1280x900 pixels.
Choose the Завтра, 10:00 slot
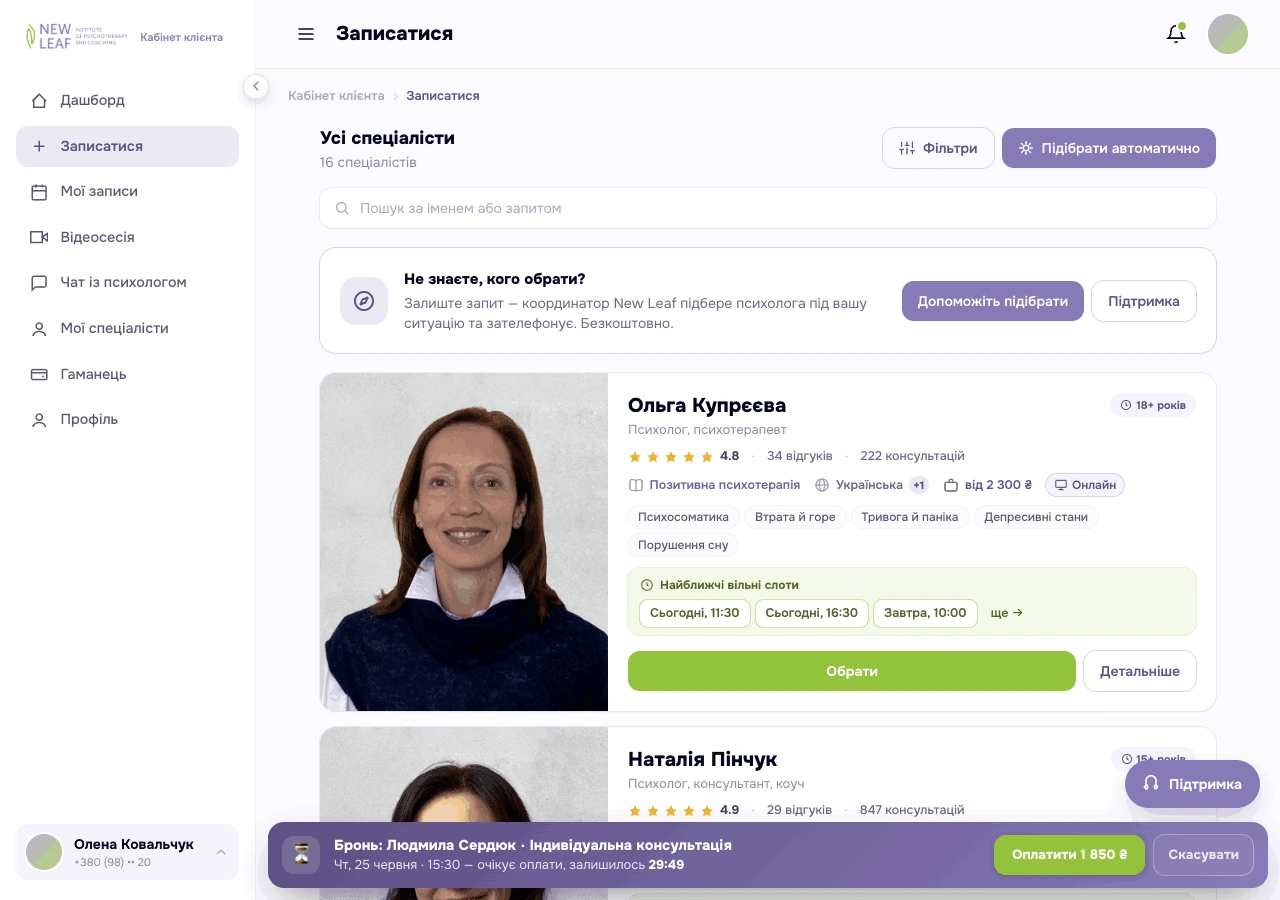[925, 613]
